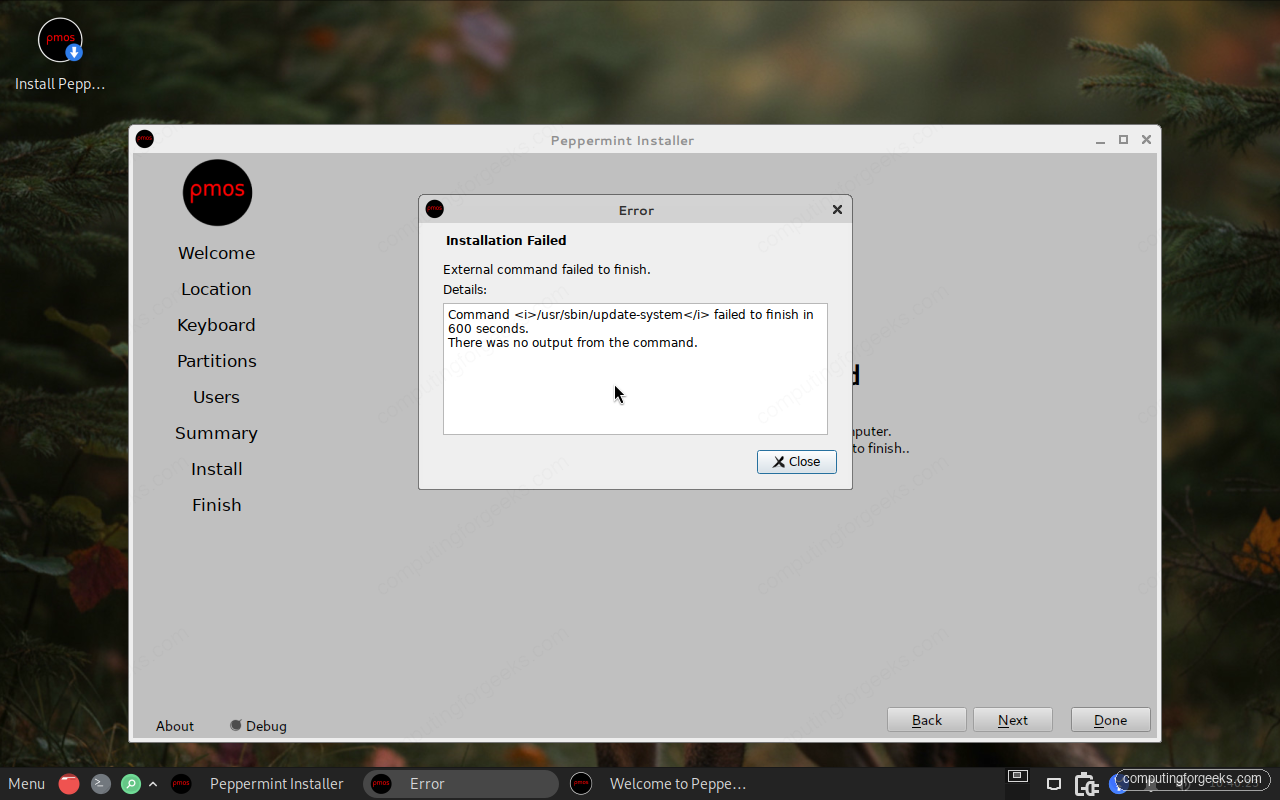Click the Installation Failed heading text
The image size is (1280, 800).
(506, 240)
